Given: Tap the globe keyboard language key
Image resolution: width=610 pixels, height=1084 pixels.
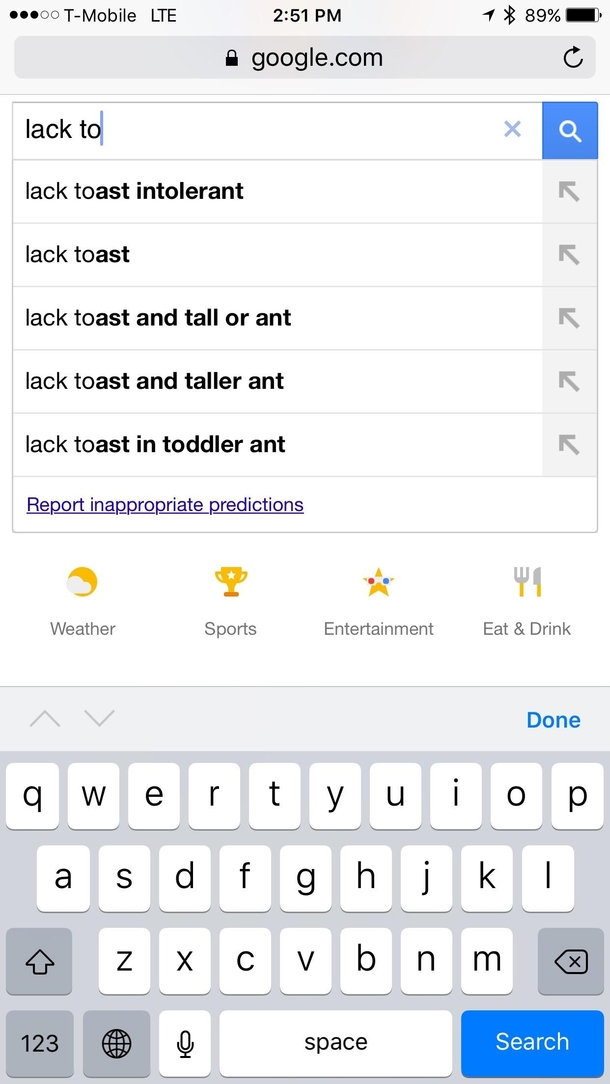Looking at the screenshot, I should pyautogui.click(x=116, y=1043).
